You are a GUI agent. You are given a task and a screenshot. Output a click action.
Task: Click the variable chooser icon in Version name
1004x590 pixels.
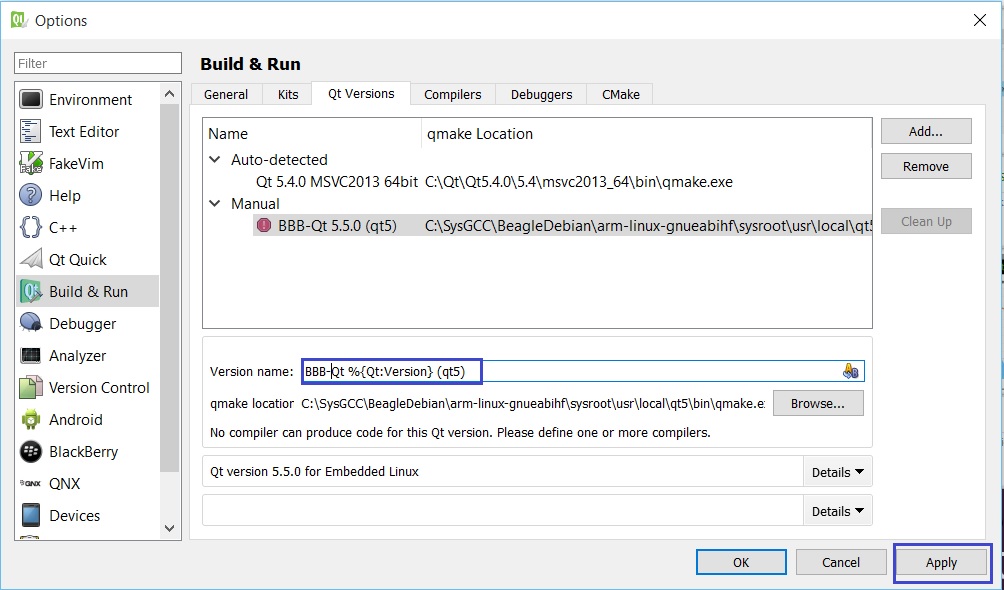[850, 372]
